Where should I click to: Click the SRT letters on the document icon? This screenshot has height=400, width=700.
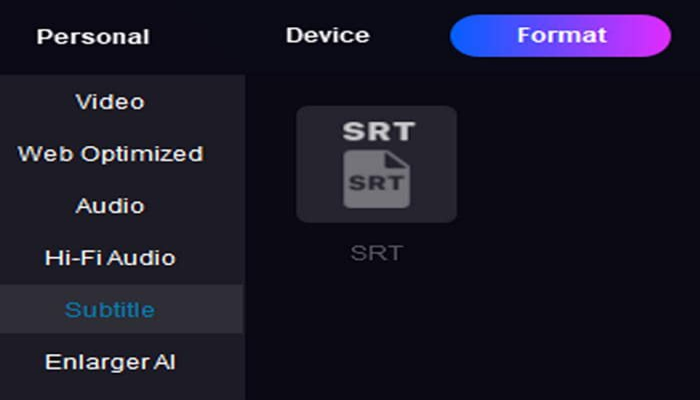[x=376, y=183]
